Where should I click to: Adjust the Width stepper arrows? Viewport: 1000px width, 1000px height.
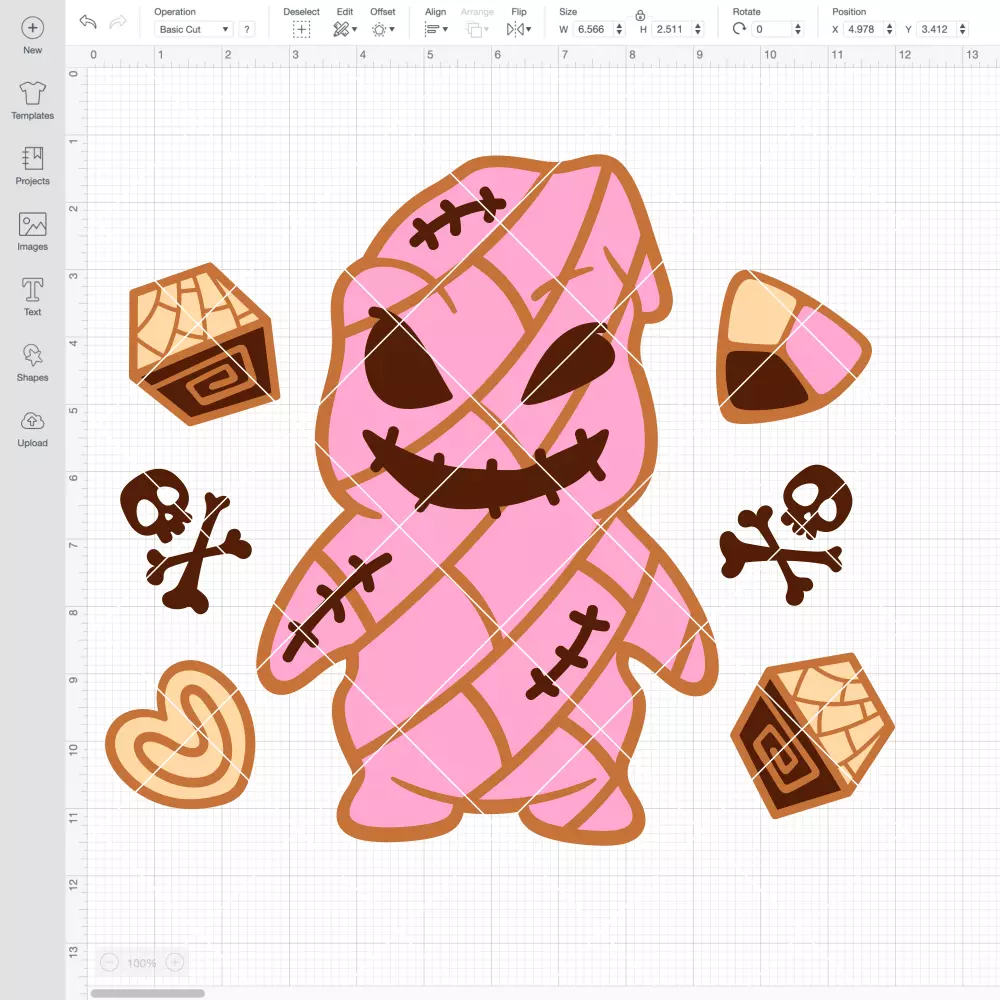coord(619,29)
